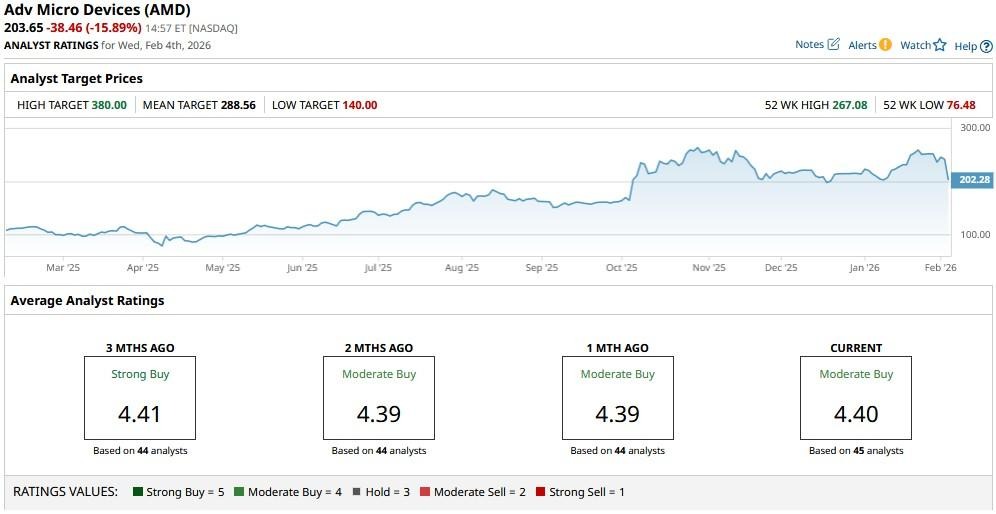Select the 1 MTH AGO rating box
The image size is (996, 514).
(618, 398)
